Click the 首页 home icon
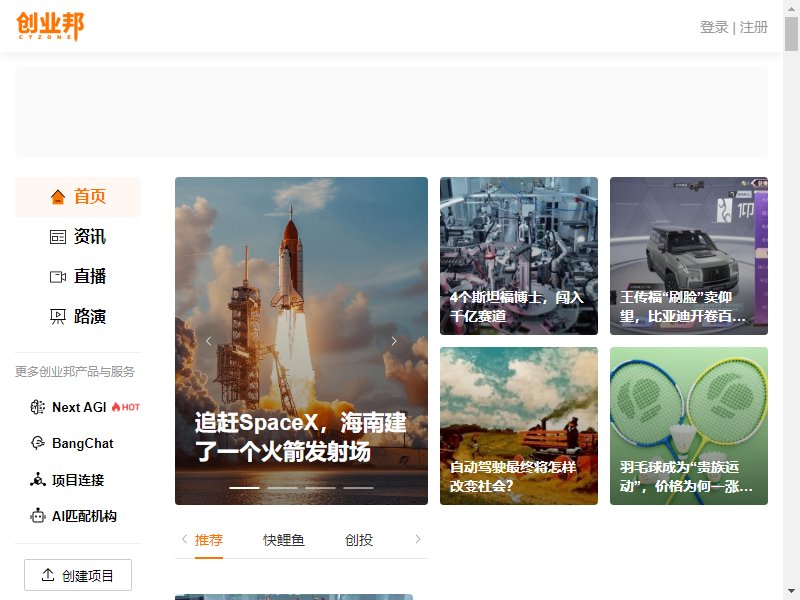This screenshot has width=800, height=600. (x=58, y=196)
